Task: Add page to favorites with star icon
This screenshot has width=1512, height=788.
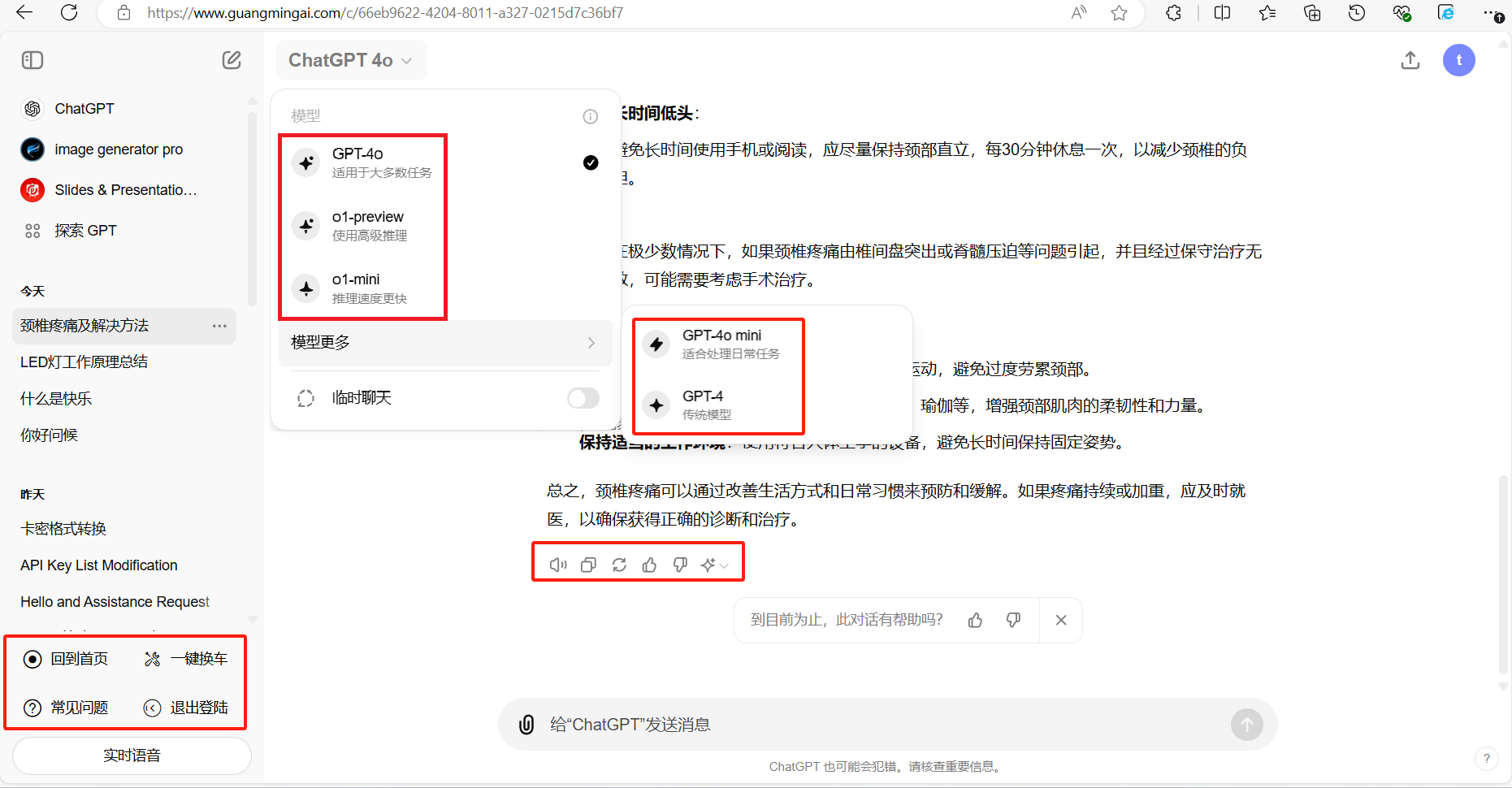Action: [x=1120, y=12]
